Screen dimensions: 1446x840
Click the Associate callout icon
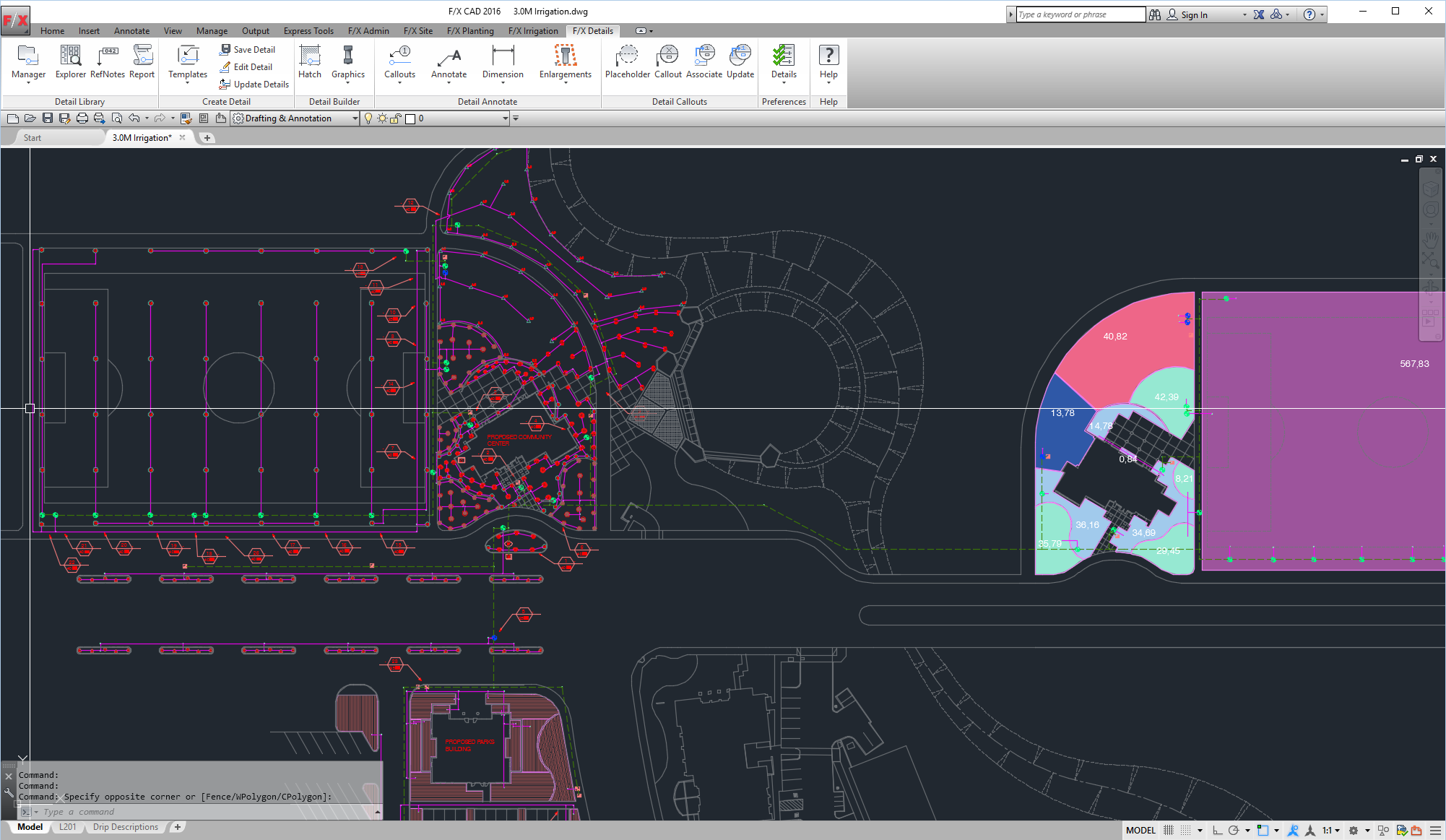coord(703,61)
